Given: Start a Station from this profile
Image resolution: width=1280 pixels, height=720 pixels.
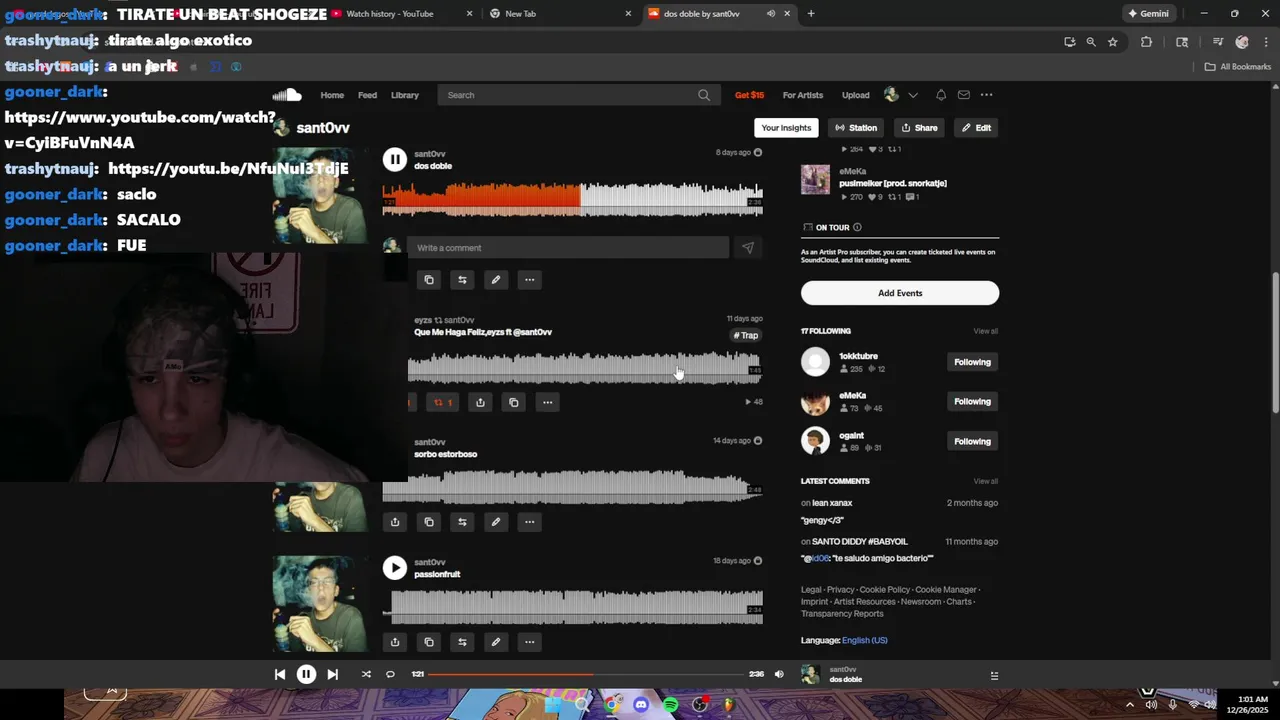Looking at the screenshot, I should coord(856,128).
